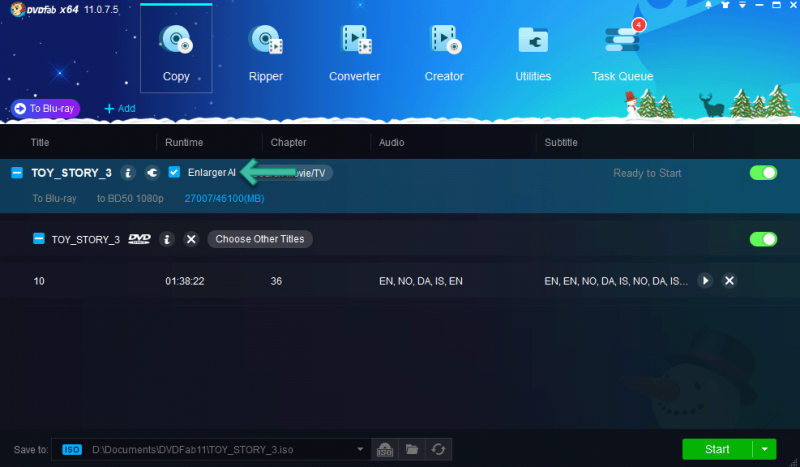Switch to the Creator module
The height and width of the screenshot is (467, 800).
(x=444, y=53)
